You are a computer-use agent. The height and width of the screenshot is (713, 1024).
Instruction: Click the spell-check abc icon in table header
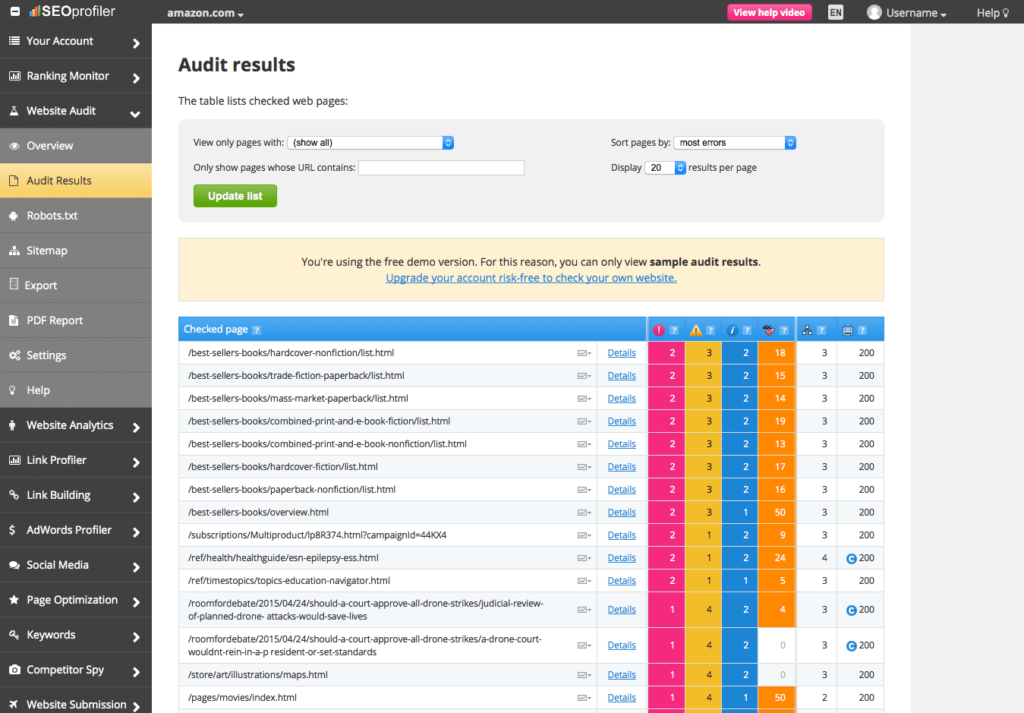[x=769, y=330]
